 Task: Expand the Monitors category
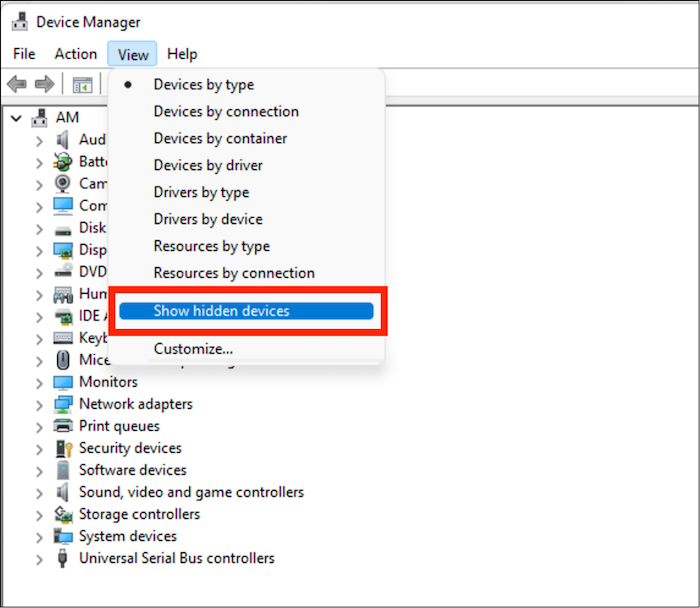39,383
